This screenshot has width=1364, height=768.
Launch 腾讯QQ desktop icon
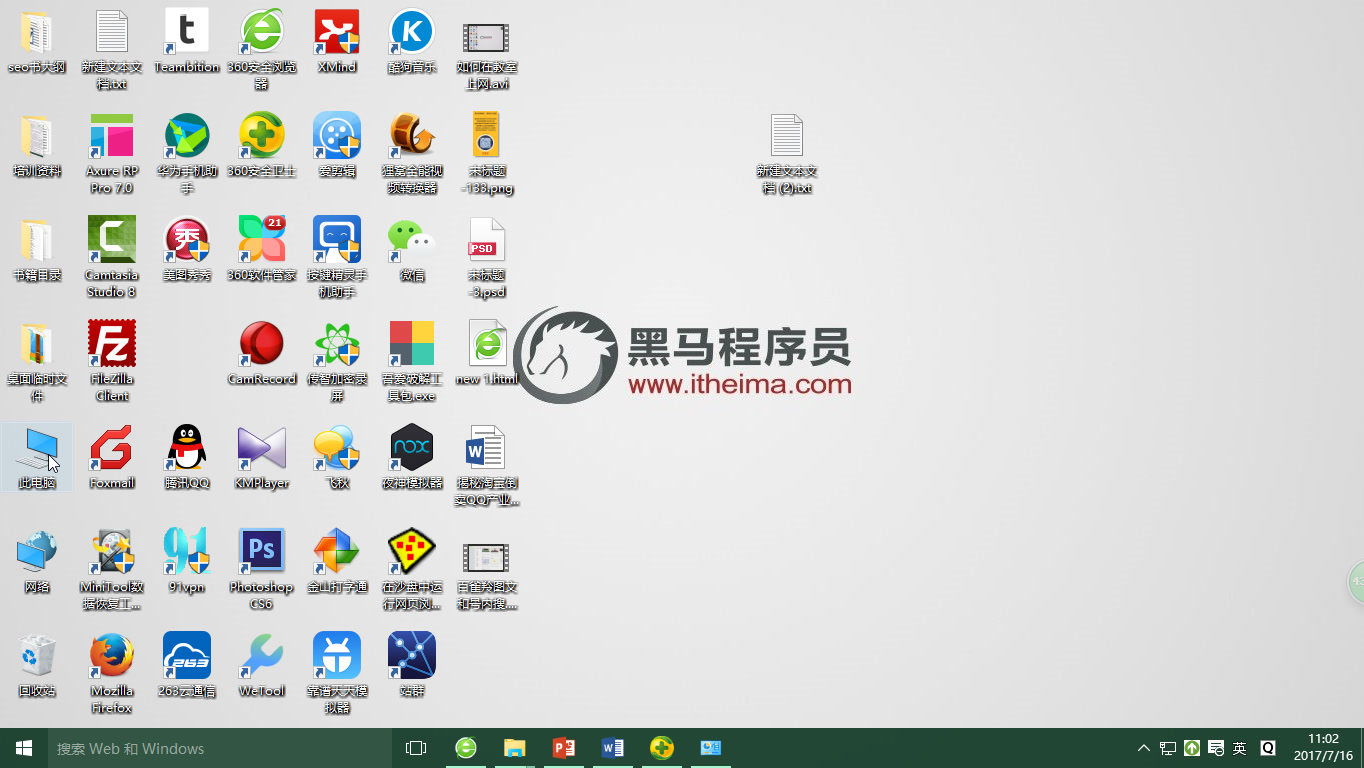point(187,457)
